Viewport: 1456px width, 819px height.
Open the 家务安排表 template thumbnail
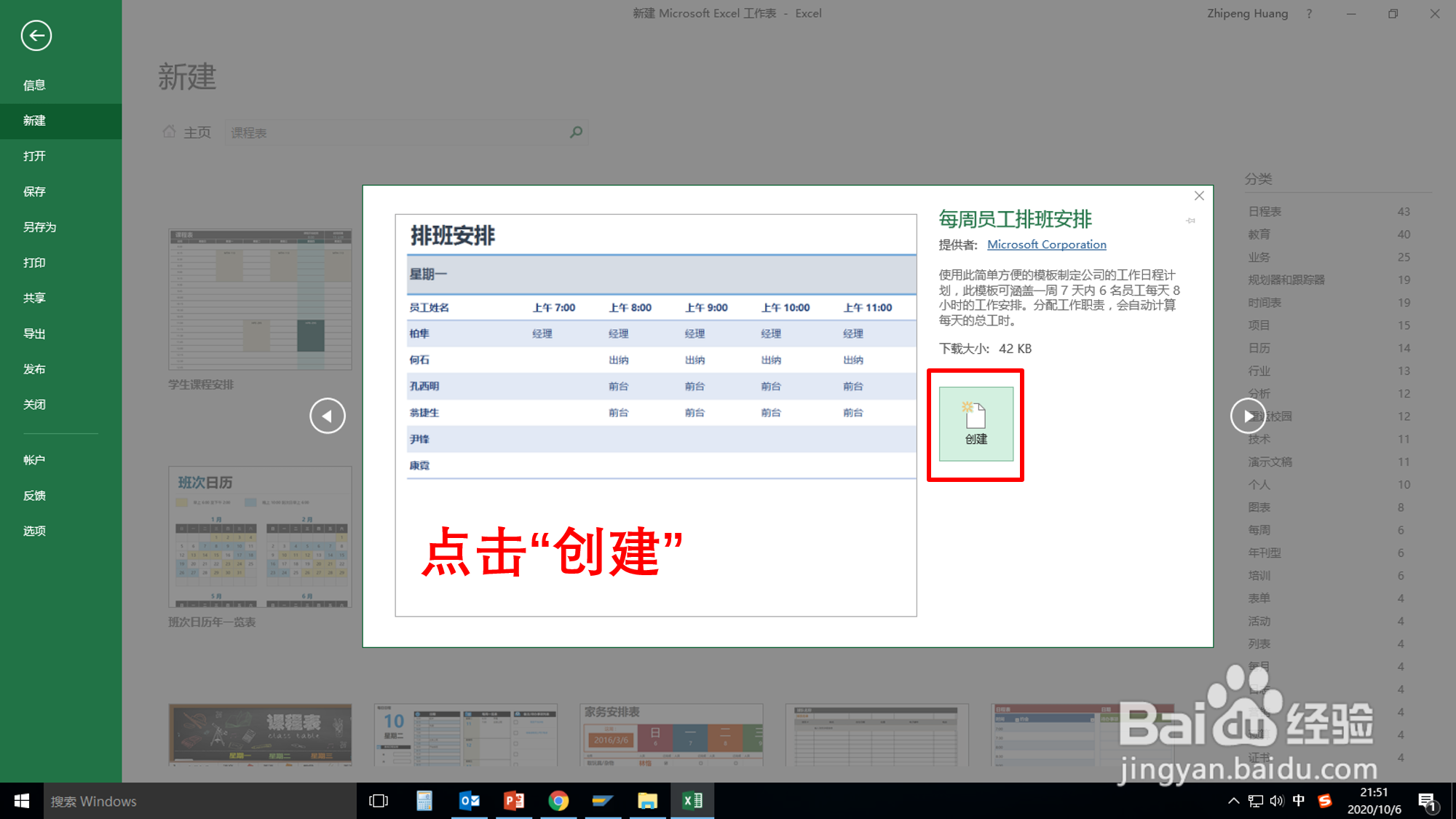pos(671,734)
